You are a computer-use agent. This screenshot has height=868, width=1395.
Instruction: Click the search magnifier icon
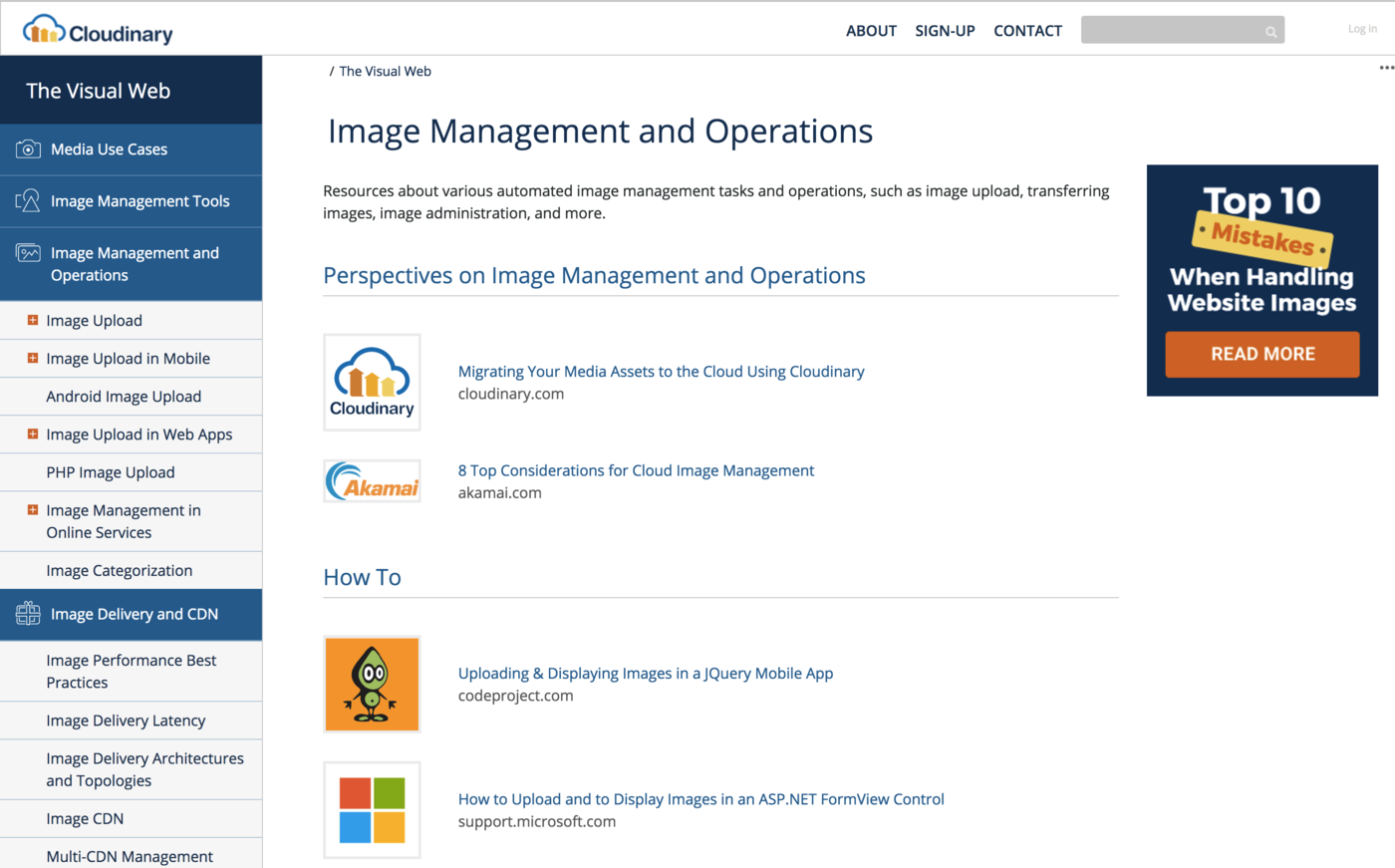pos(1271,32)
